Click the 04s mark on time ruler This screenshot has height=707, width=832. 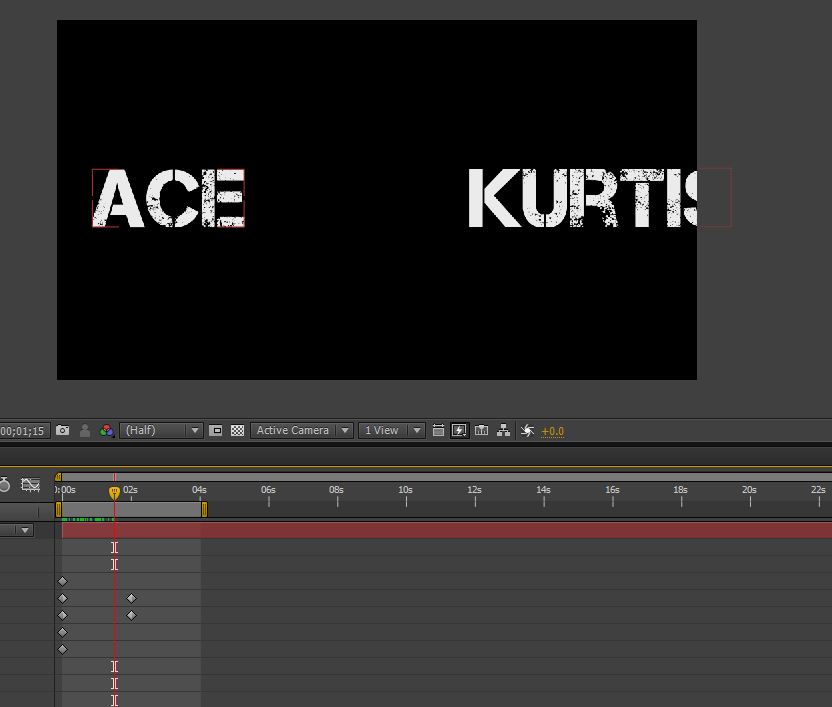tap(200, 490)
